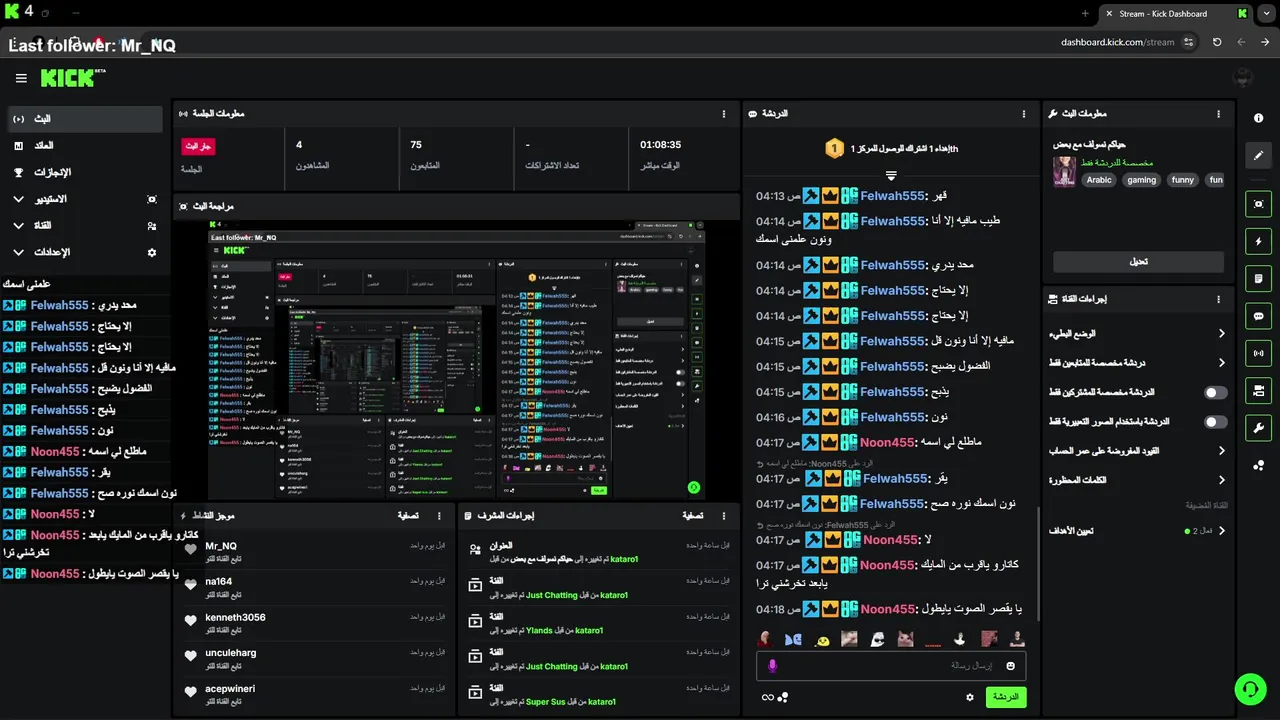Open the green headset support button
The width and height of the screenshot is (1280, 720).
point(1250,688)
